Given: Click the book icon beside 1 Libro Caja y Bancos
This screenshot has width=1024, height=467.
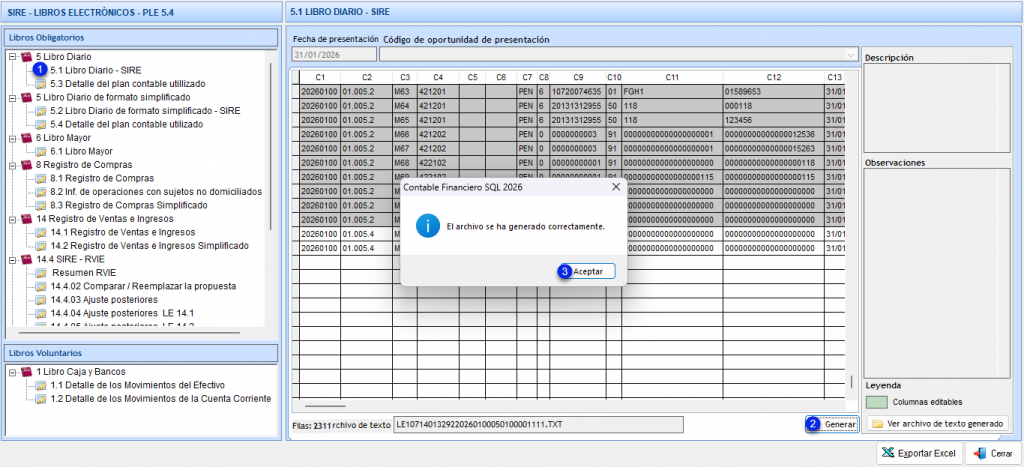Looking at the screenshot, I should 26,372.
